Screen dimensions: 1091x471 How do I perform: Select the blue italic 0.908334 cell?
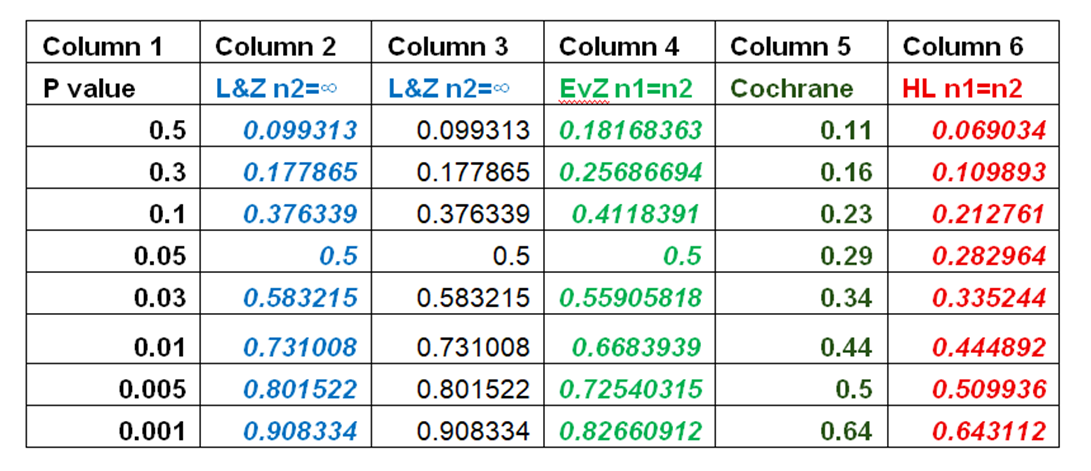tap(299, 432)
